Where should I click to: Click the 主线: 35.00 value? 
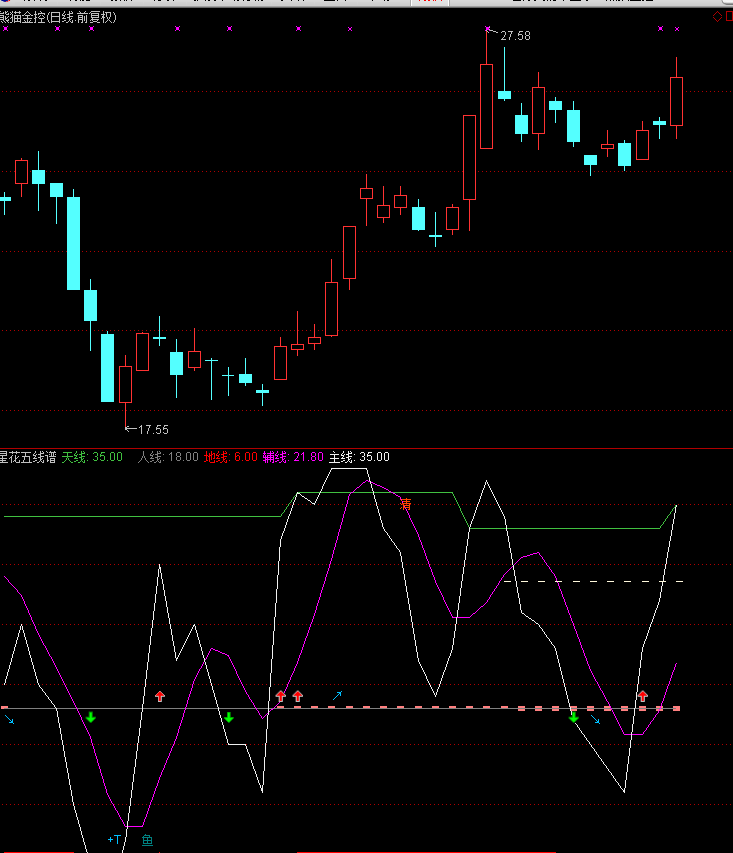(359, 457)
